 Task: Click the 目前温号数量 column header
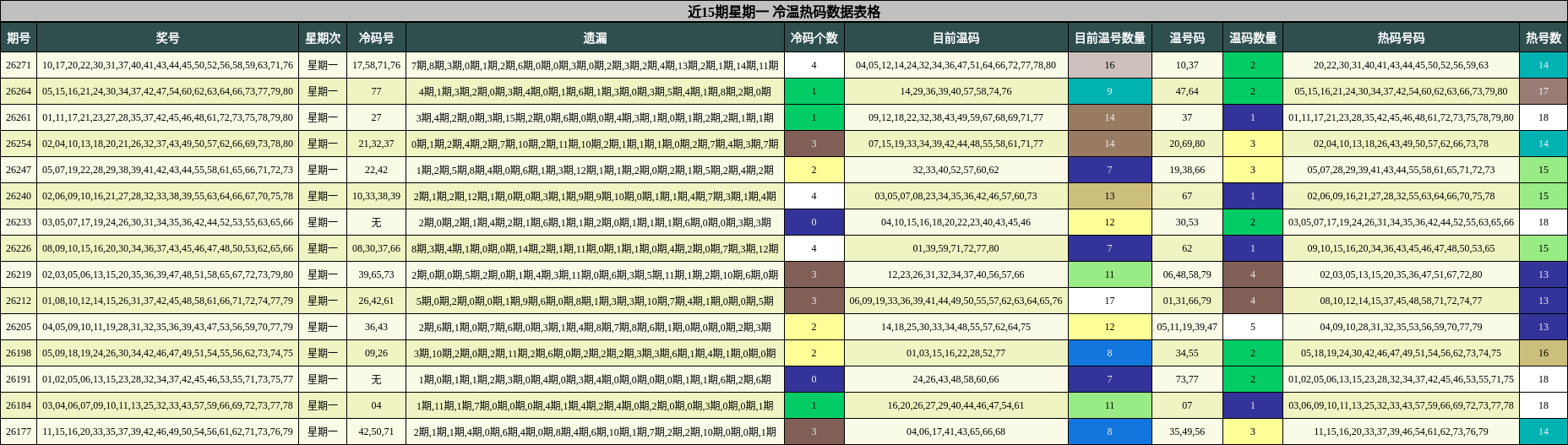coord(1109,38)
